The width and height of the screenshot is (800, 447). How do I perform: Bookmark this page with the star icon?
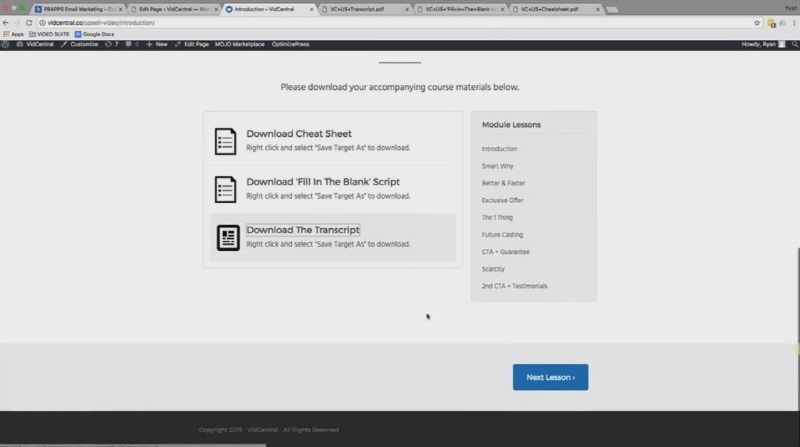pyautogui.click(x=757, y=23)
